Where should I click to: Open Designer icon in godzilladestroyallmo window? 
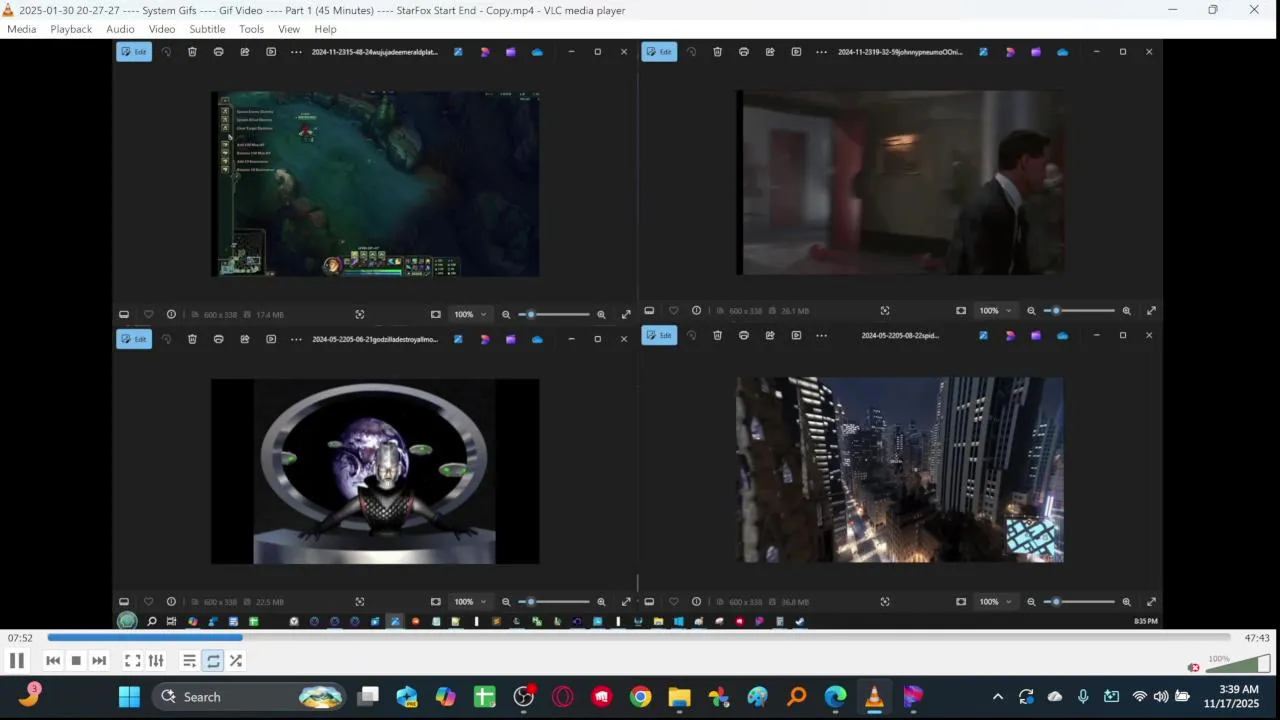point(485,339)
